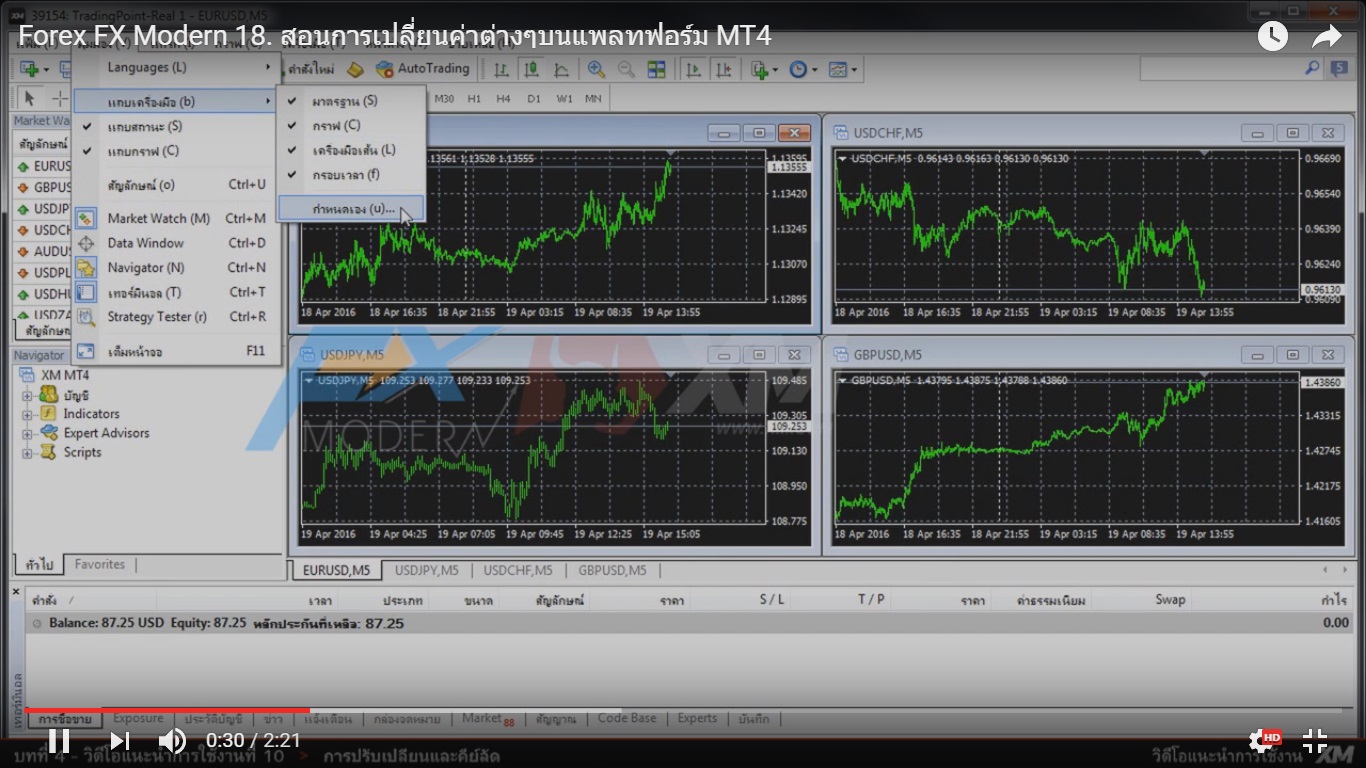Toggle กรอบเวลา (f) timeframes checkbox

coord(352,175)
